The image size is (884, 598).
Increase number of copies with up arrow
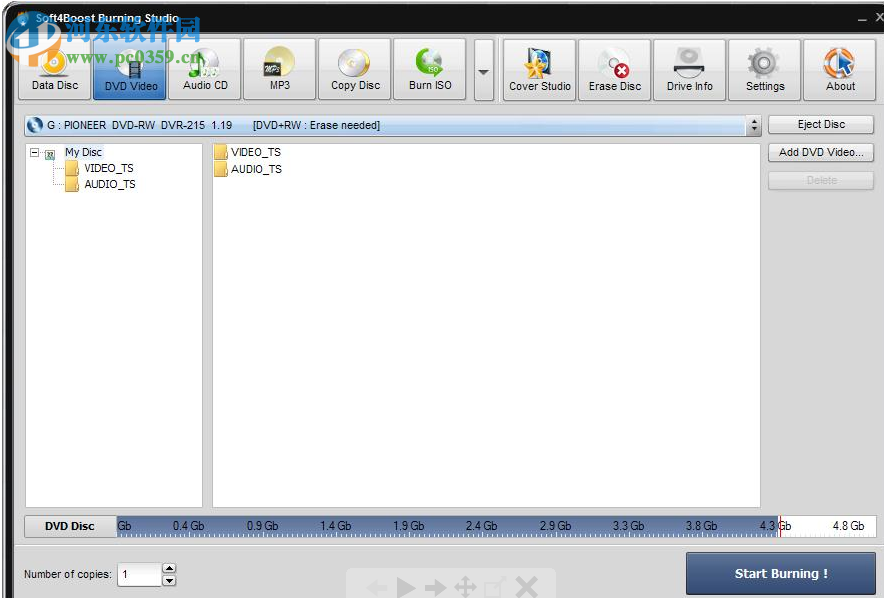pos(169,568)
